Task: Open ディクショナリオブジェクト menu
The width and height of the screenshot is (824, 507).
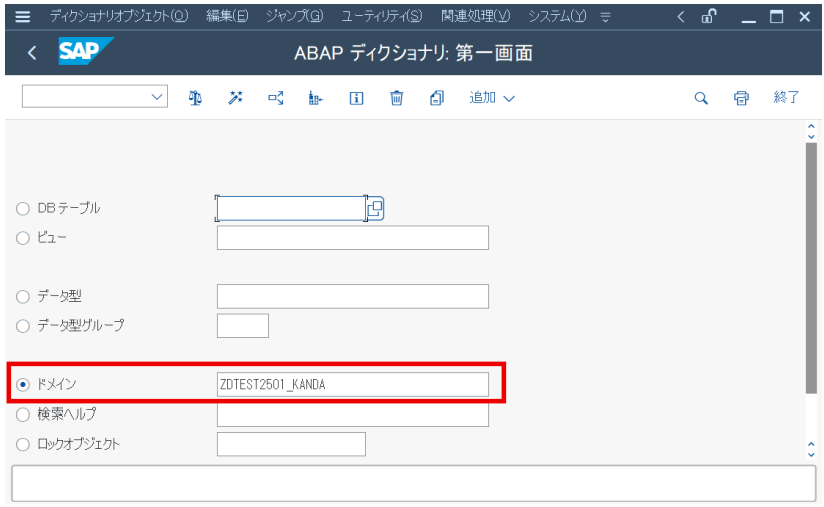Action: 119,16
